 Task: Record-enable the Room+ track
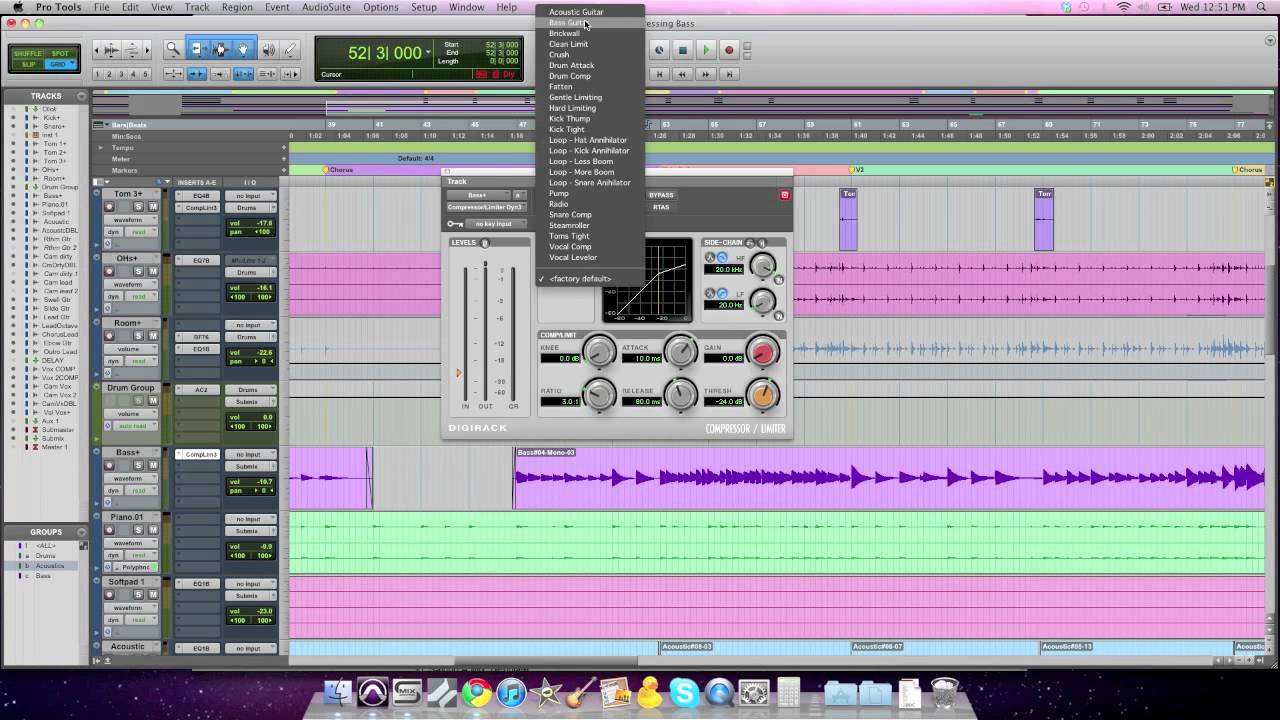[x=109, y=336]
